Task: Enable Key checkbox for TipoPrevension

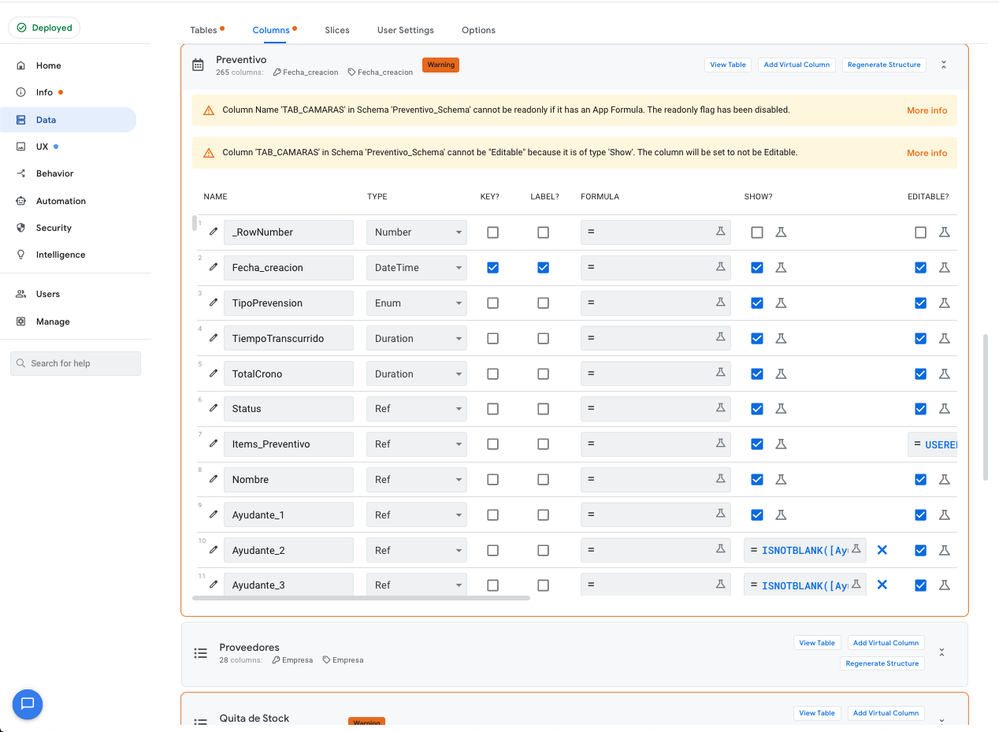Action: (492, 303)
